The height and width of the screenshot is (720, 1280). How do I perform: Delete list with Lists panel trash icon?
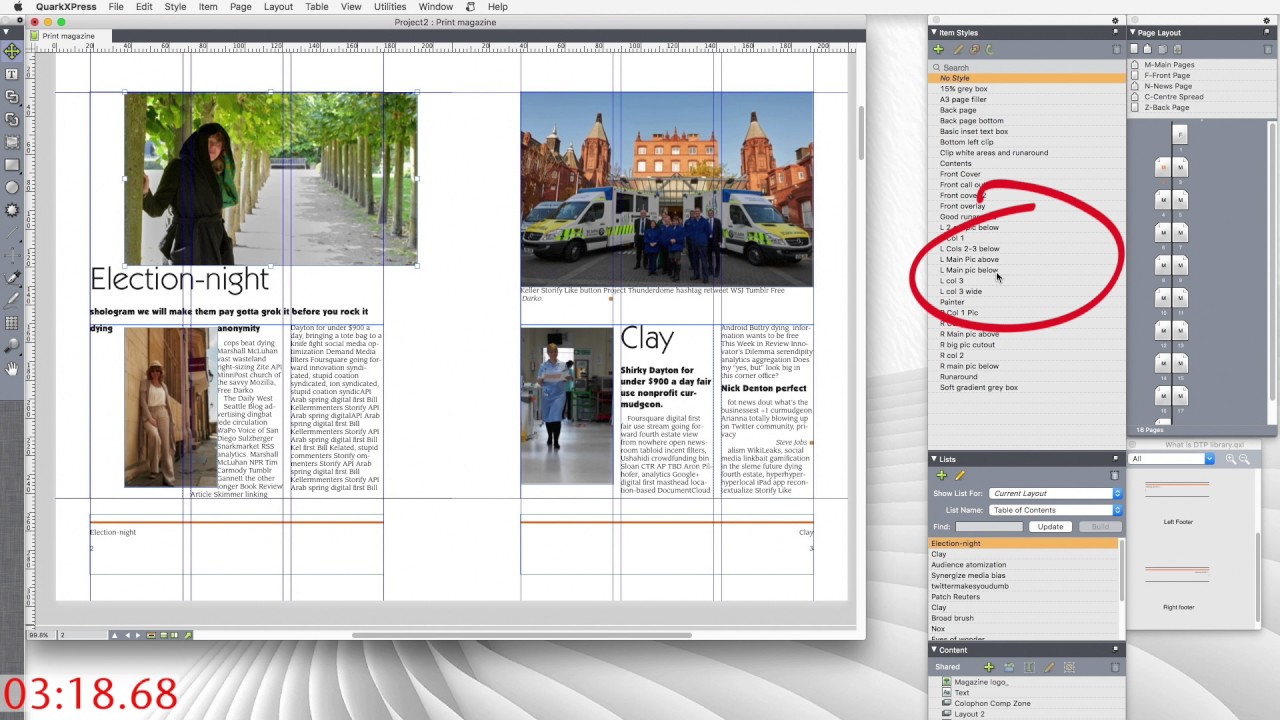pyautogui.click(x=1116, y=476)
